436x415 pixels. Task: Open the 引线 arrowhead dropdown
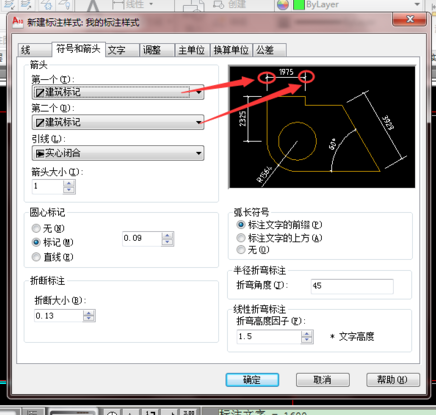(118, 153)
